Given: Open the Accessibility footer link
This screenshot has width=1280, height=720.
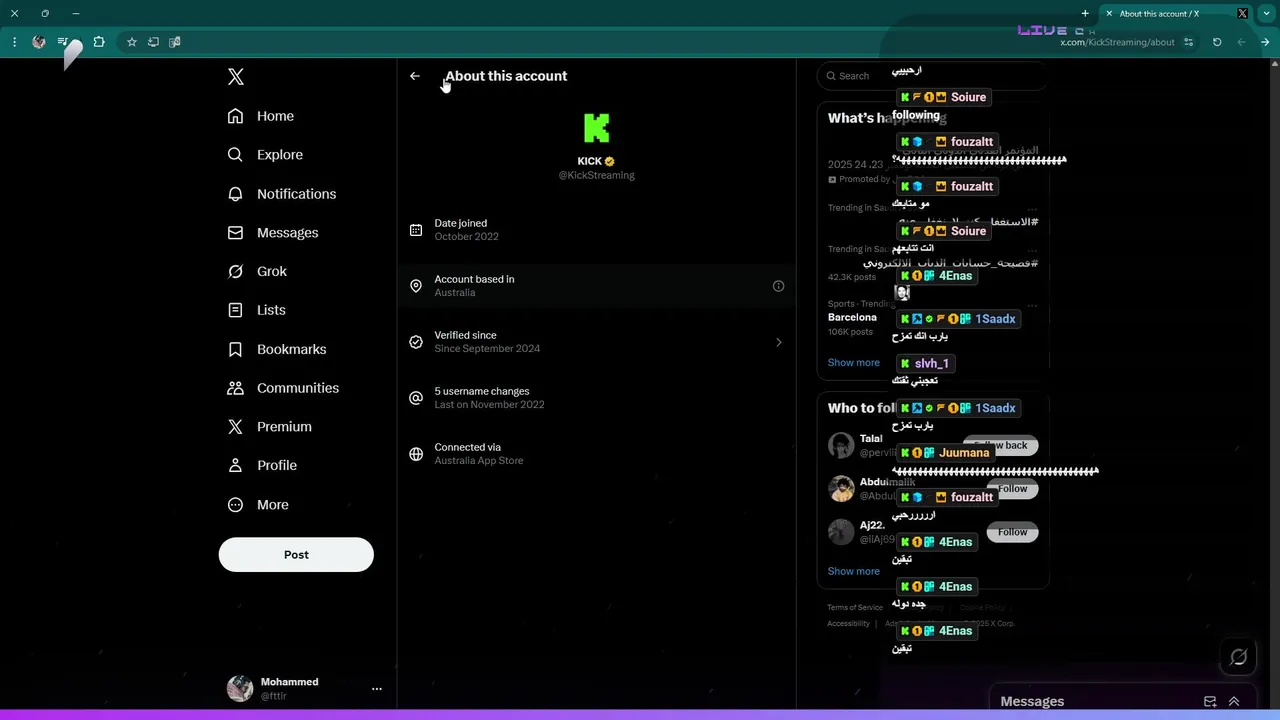Looking at the screenshot, I should coord(848,624).
